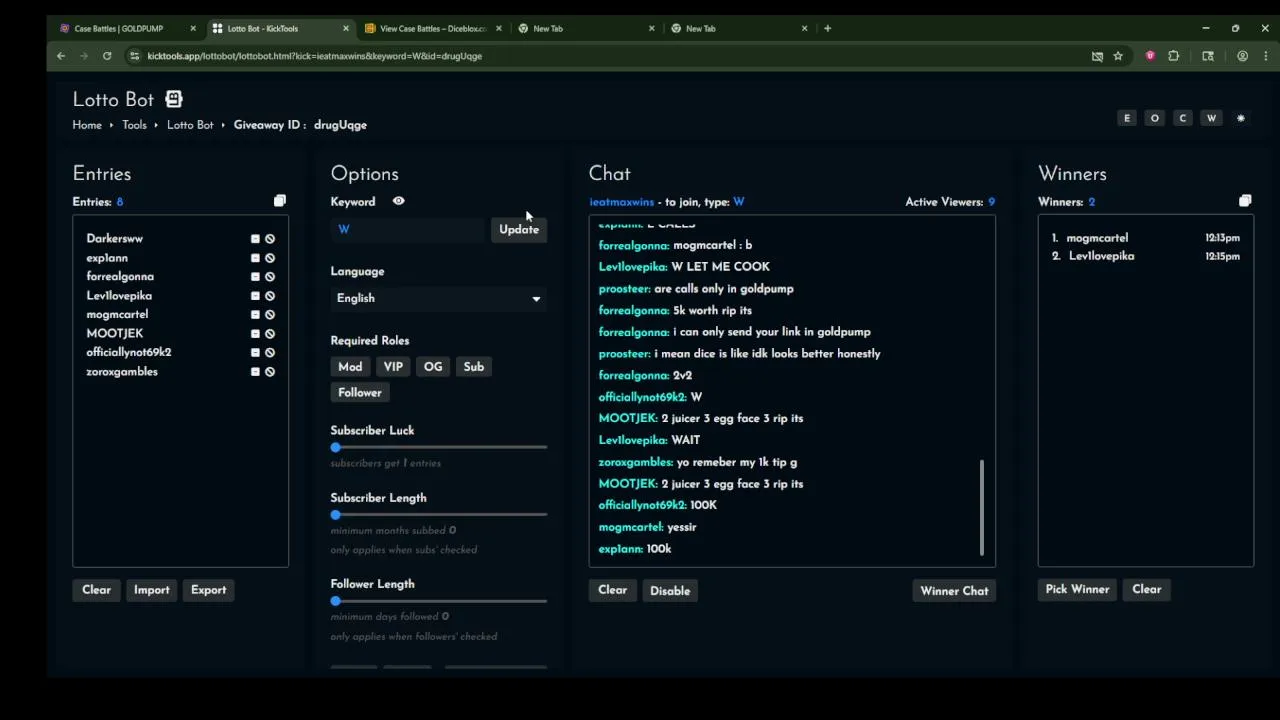
Task: Switch to the second New Tab
Action: click(739, 28)
